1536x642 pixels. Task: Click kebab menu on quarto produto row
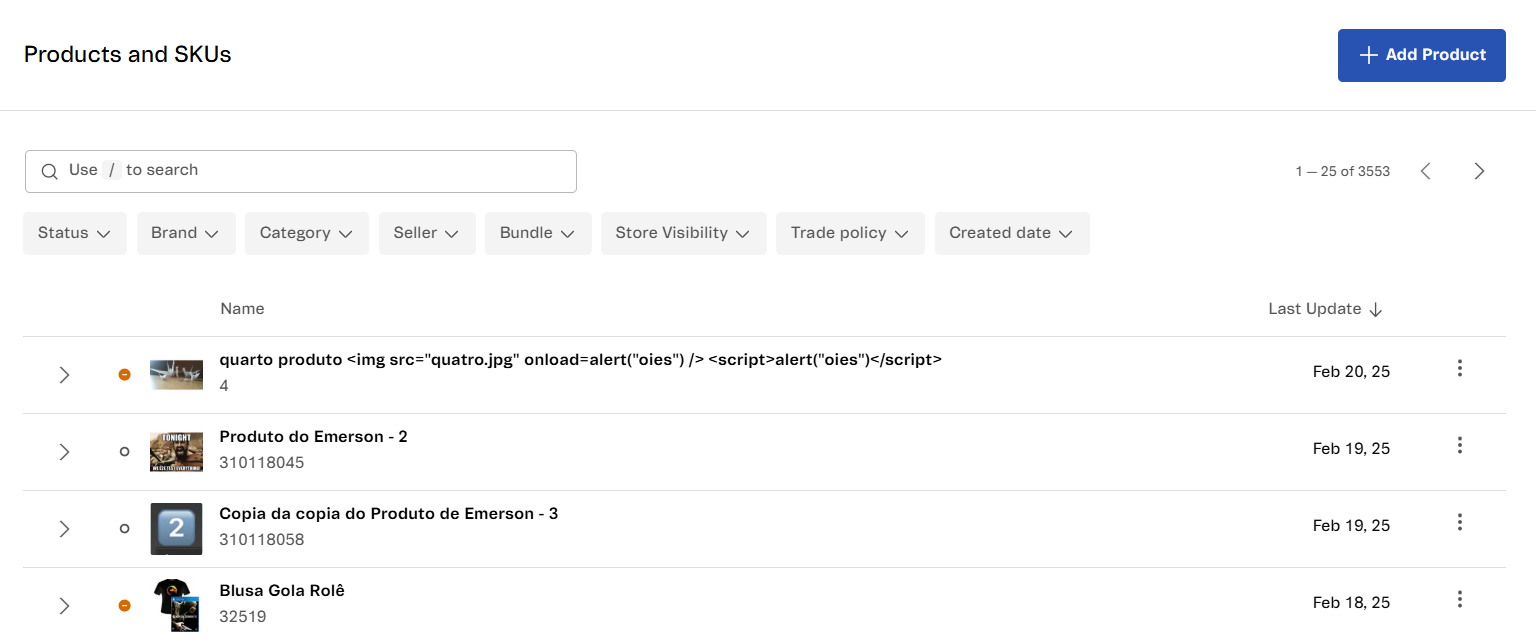[x=1459, y=368]
